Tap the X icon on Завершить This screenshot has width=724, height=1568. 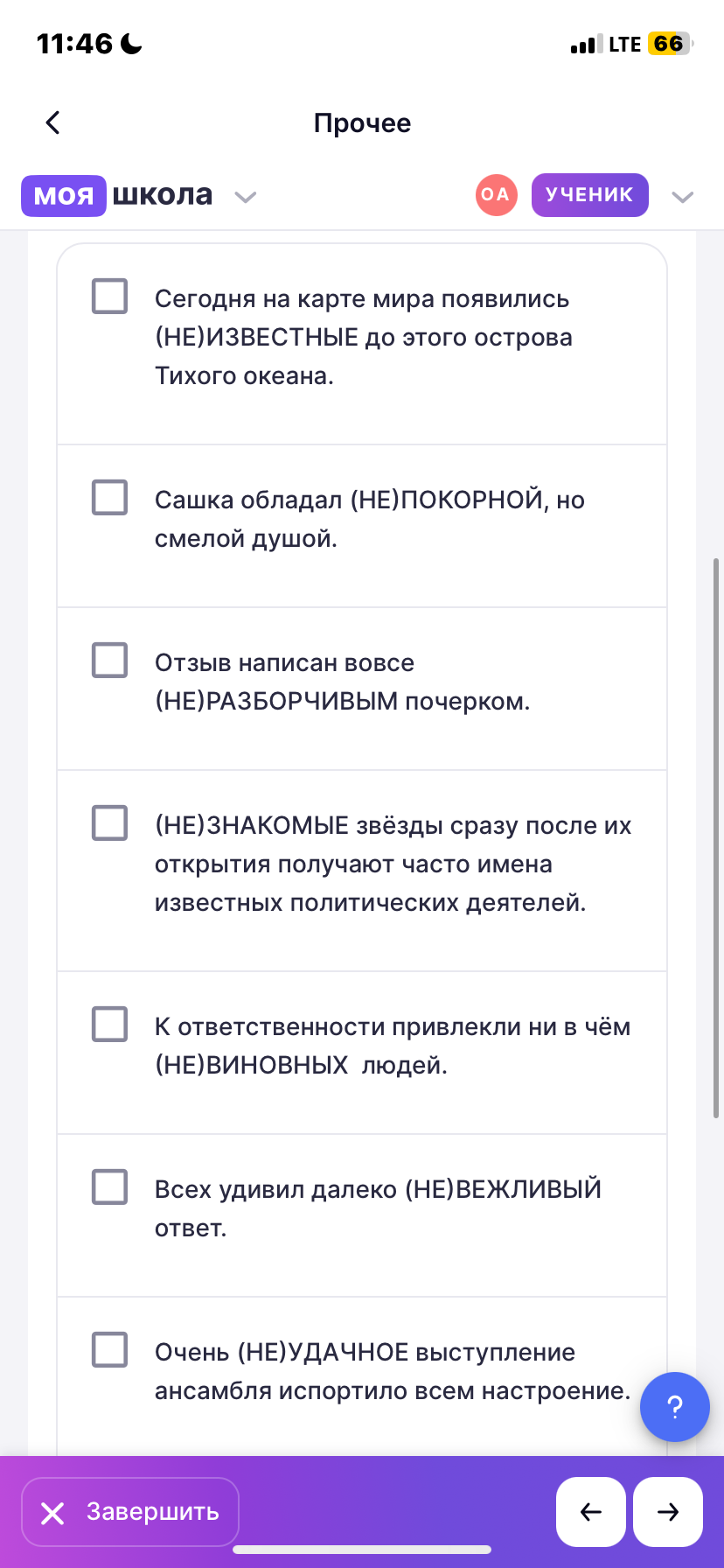point(52,1513)
